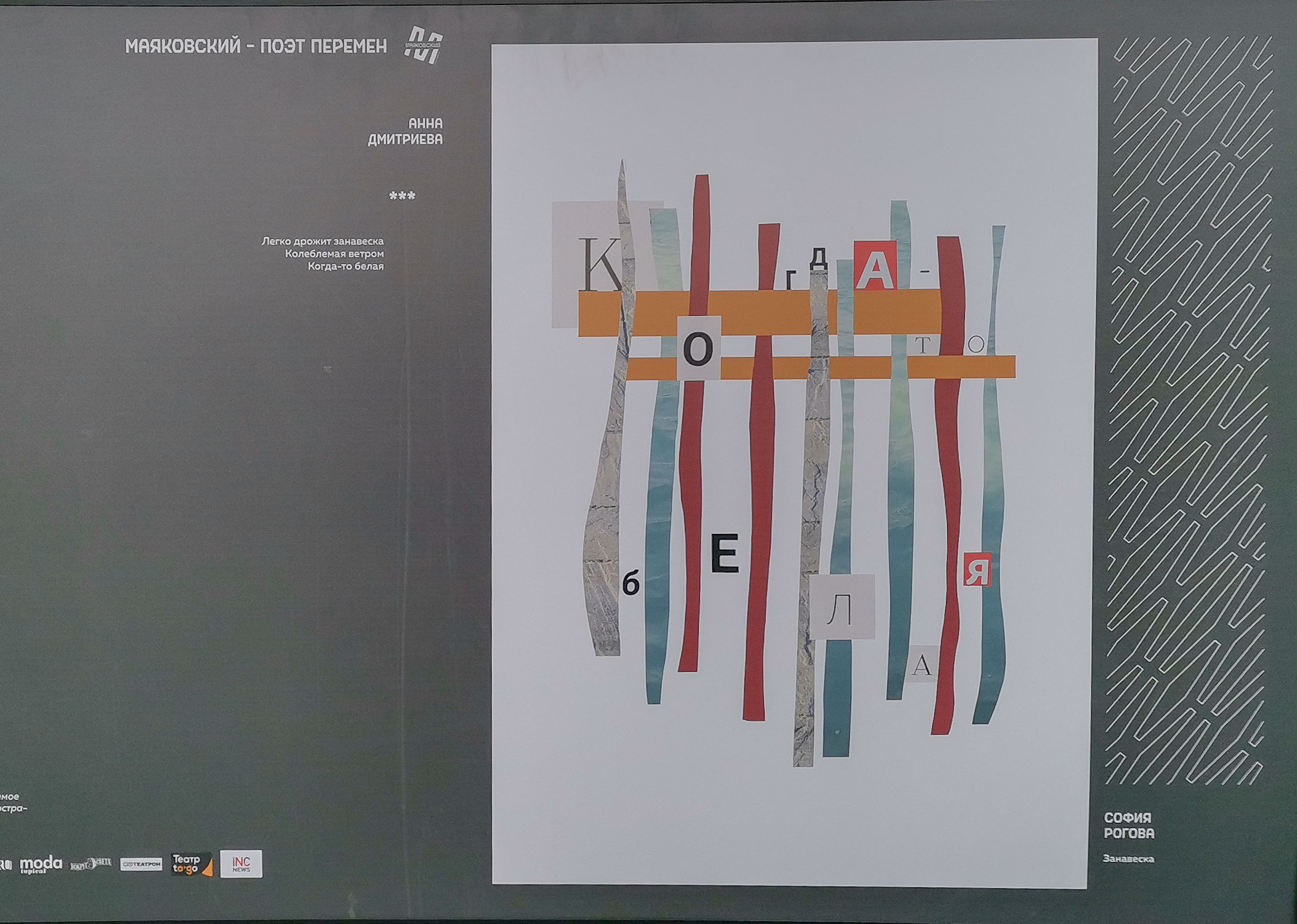Screen dimensions: 1297x924
Task: Click the bold black letter О tile
Action: pyautogui.click(x=699, y=348)
